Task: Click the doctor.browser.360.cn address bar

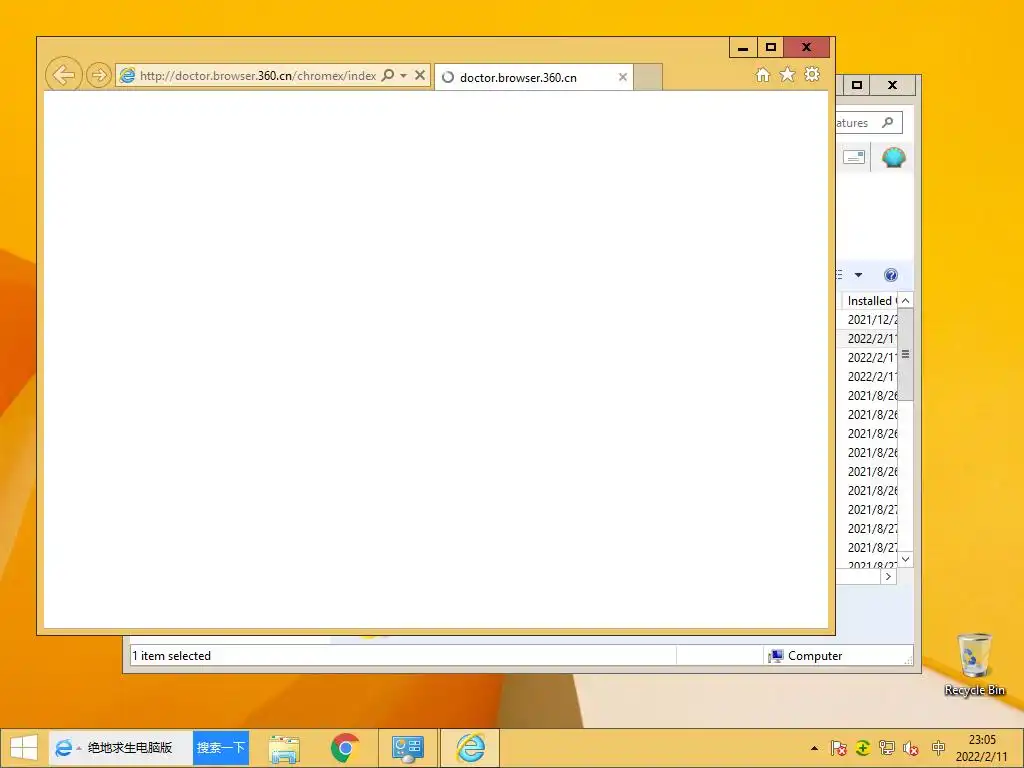Action: (258, 76)
